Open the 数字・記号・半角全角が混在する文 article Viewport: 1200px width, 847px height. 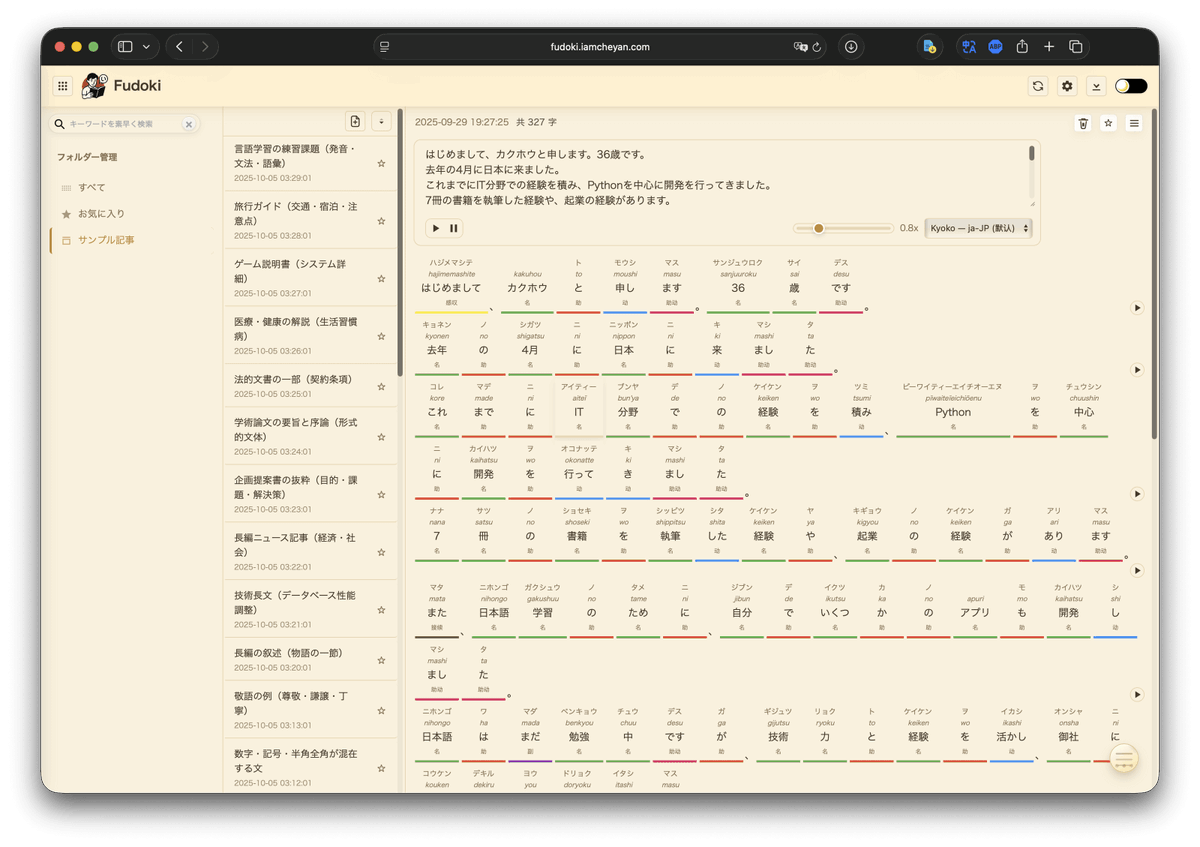[x=310, y=766]
